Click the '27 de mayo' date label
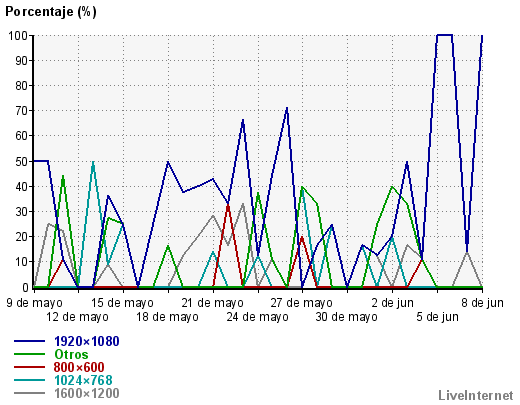The width and height of the screenshot is (520, 405). (301, 303)
